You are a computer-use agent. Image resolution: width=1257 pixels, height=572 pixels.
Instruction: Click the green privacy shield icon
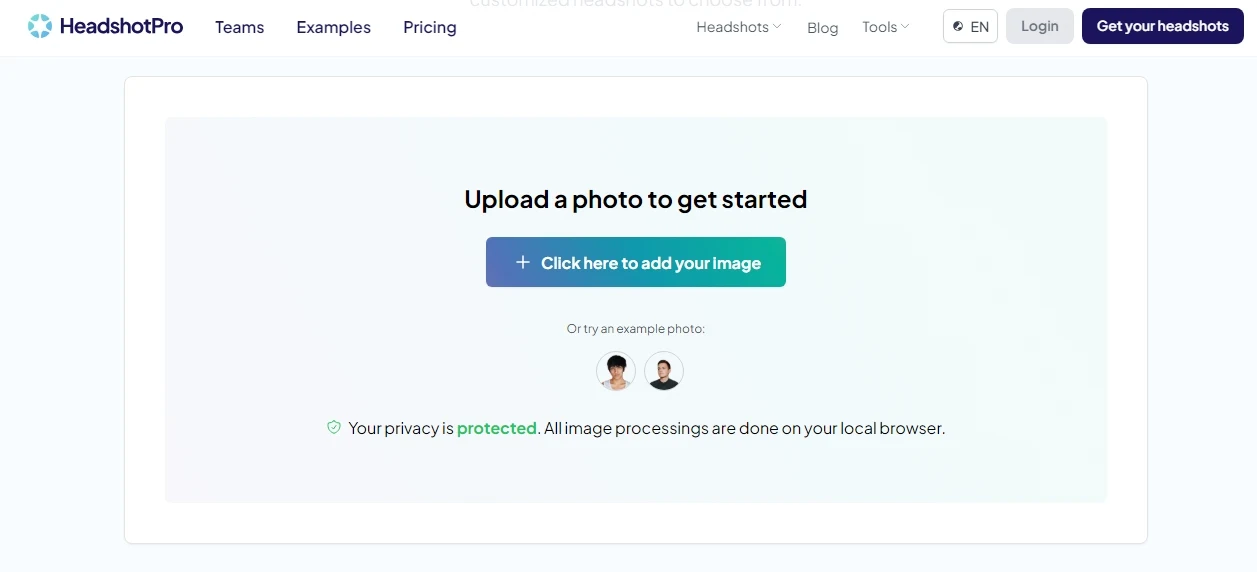click(x=334, y=427)
